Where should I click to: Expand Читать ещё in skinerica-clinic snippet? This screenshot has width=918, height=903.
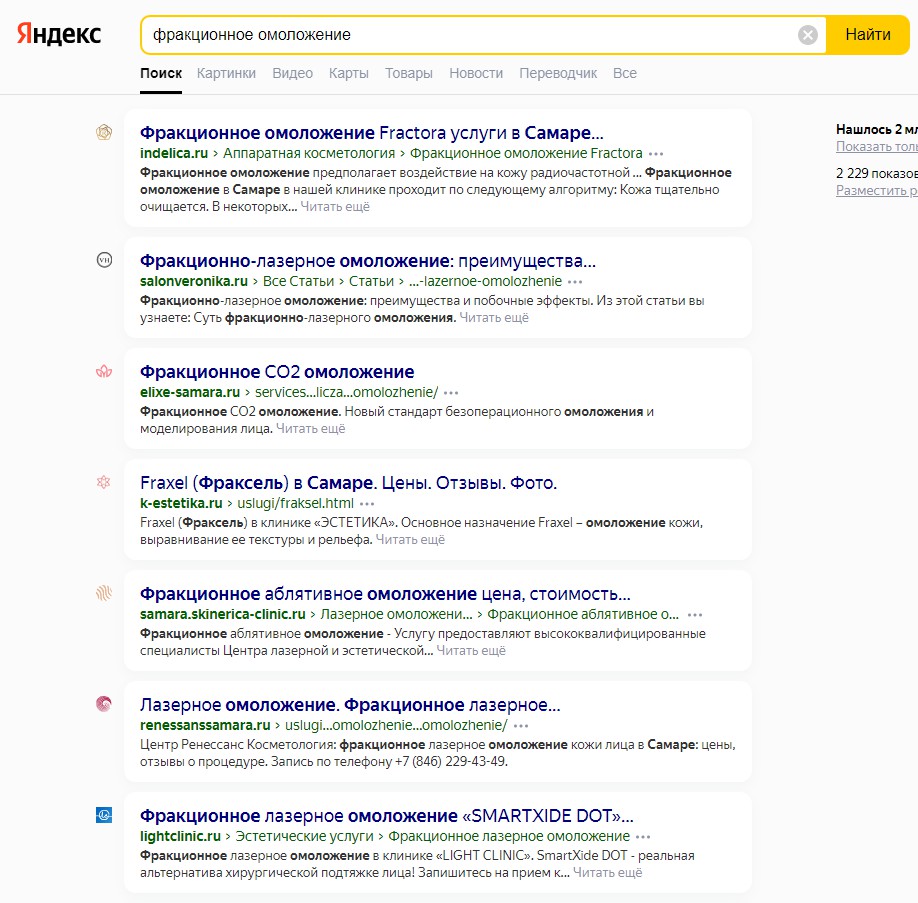pos(471,651)
